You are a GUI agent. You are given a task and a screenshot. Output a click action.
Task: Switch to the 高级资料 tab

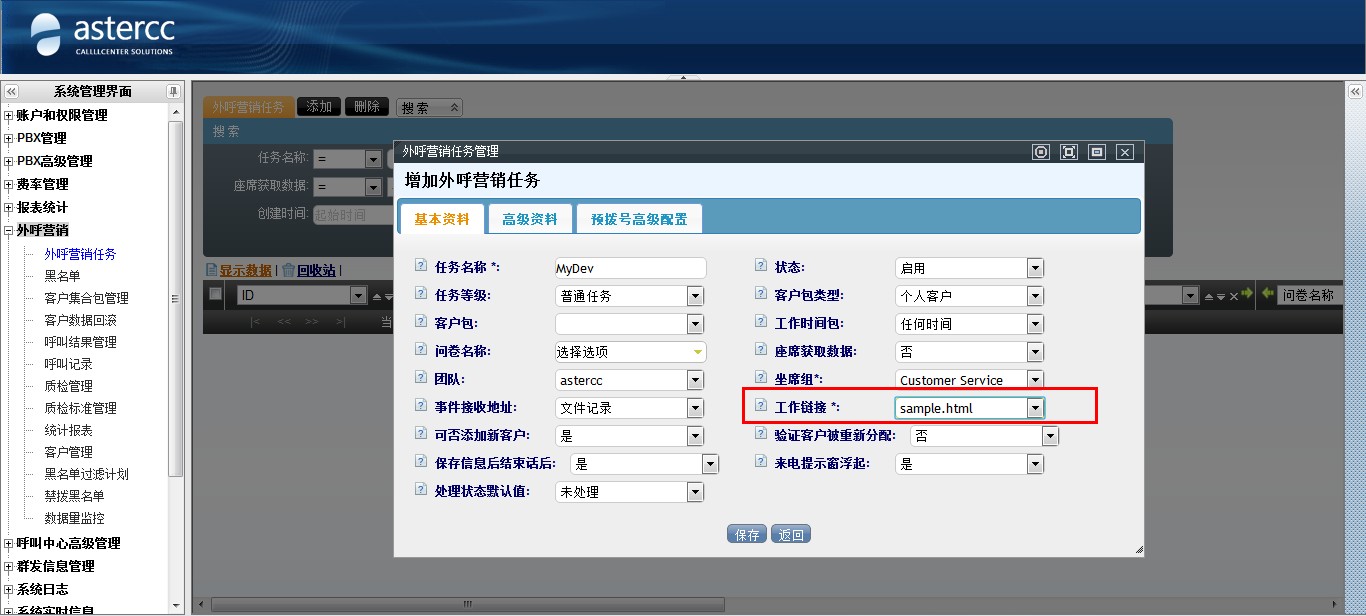[x=530, y=219]
